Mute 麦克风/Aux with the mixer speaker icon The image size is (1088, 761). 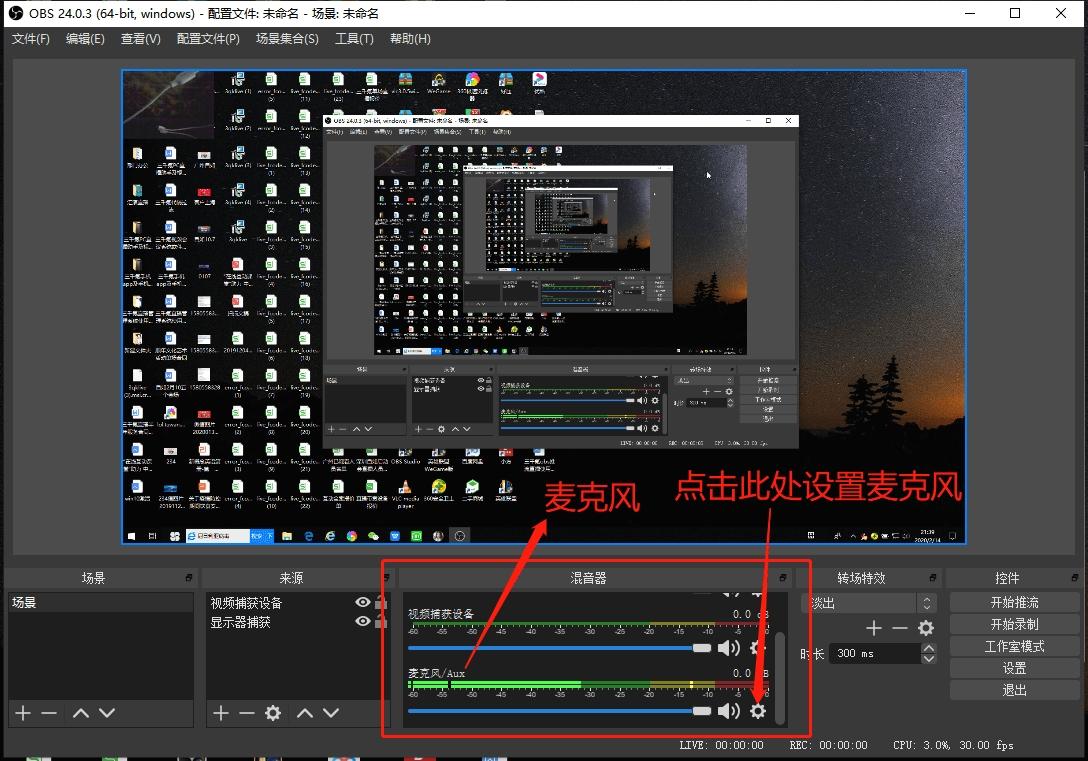[x=729, y=710]
